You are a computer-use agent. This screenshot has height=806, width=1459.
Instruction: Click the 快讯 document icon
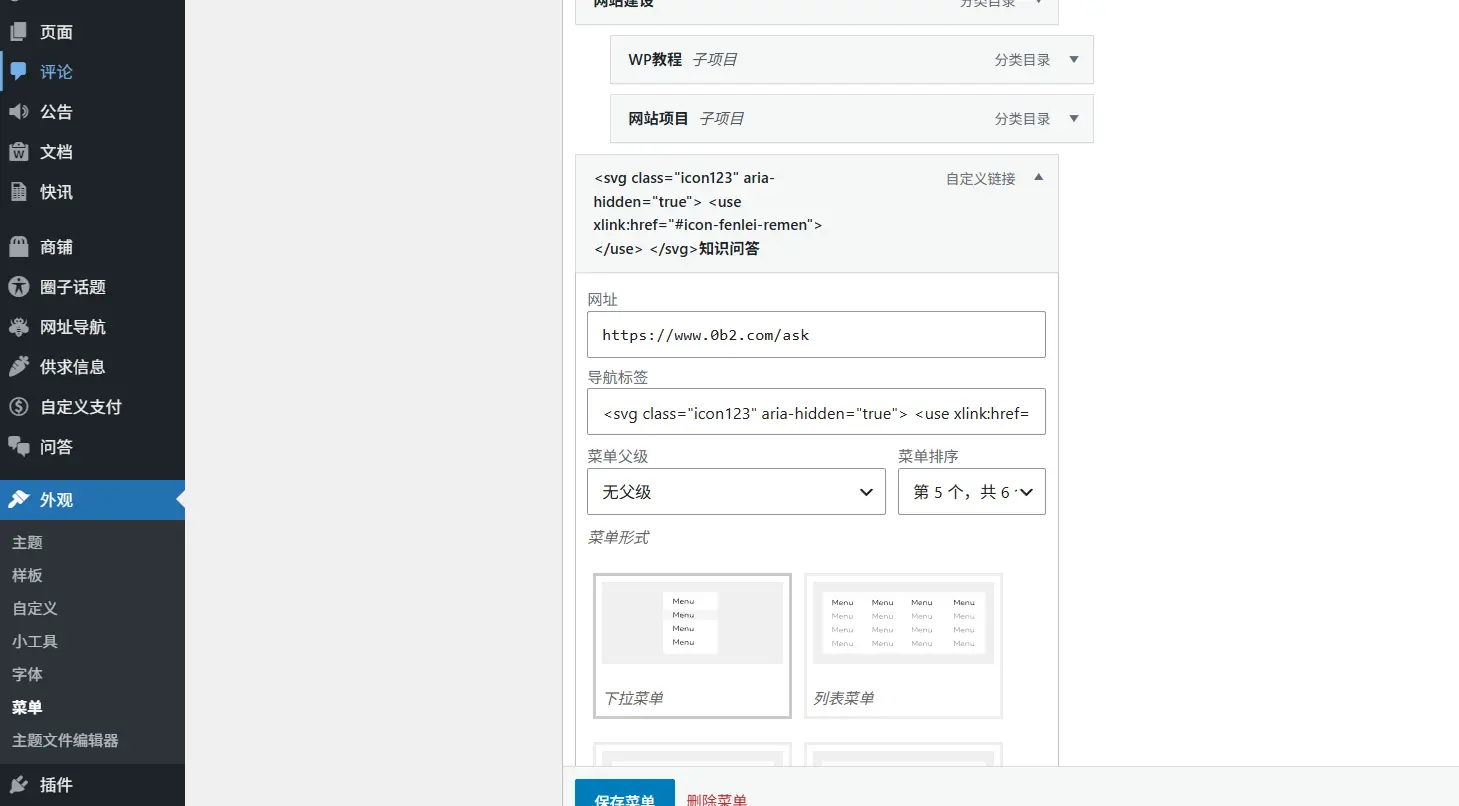(x=18, y=192)
